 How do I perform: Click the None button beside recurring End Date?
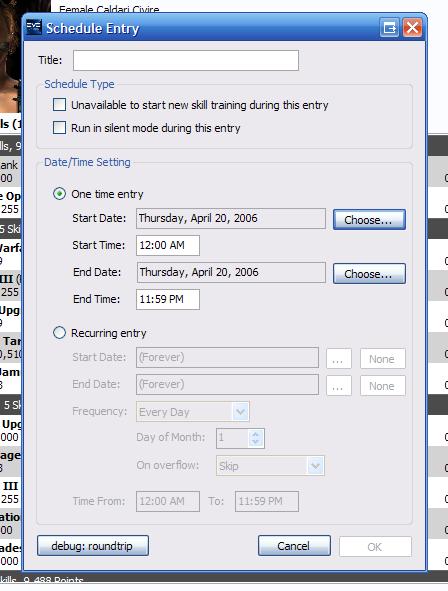(382, 386)
